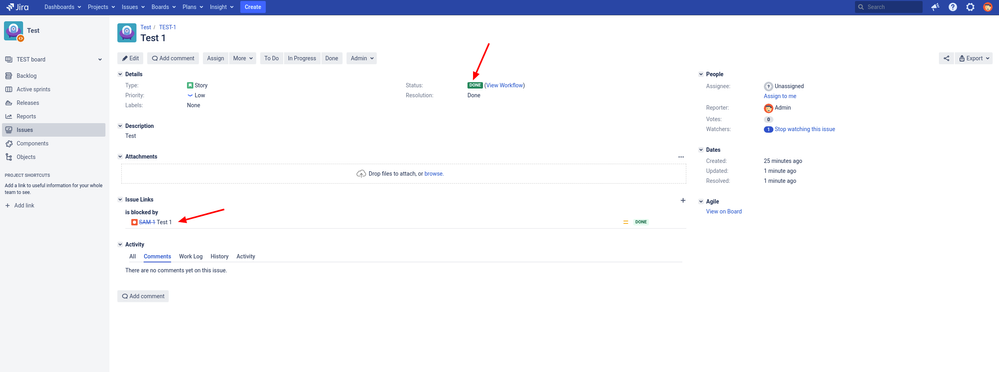Click the browse link in Attachments
999x372 pixels.
tap(433, 174)
